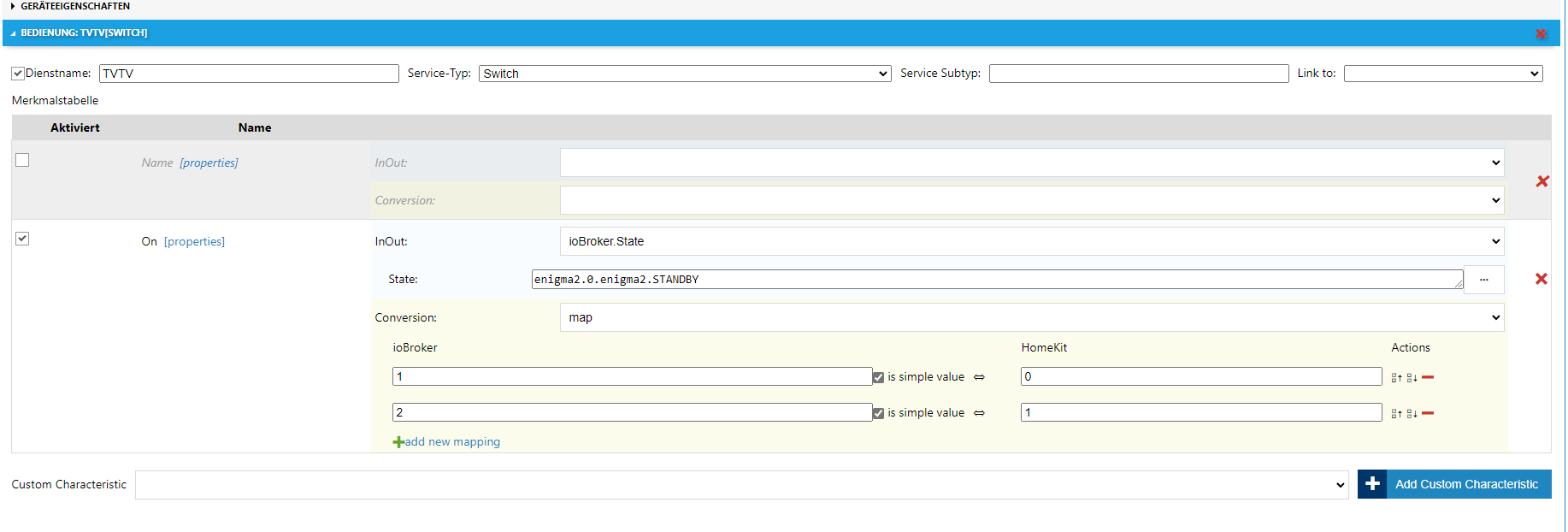Enable the Name characteristic checkbox

coord(22,160)
